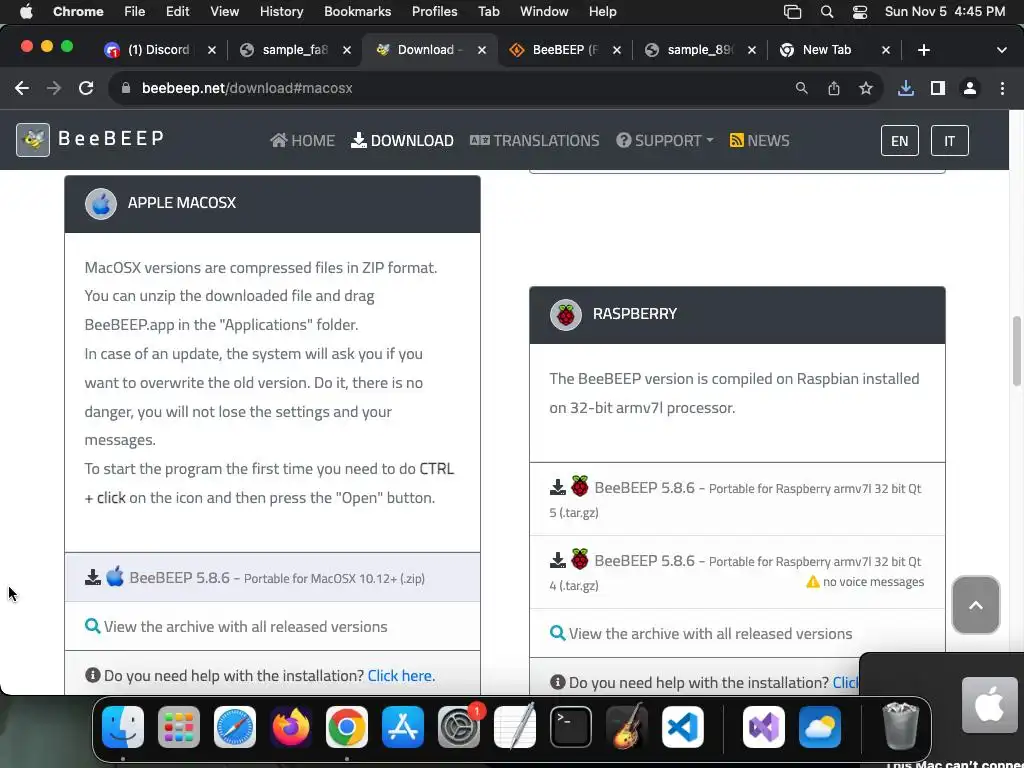Open the Bookmarks menu

click(x=357, y=11)
